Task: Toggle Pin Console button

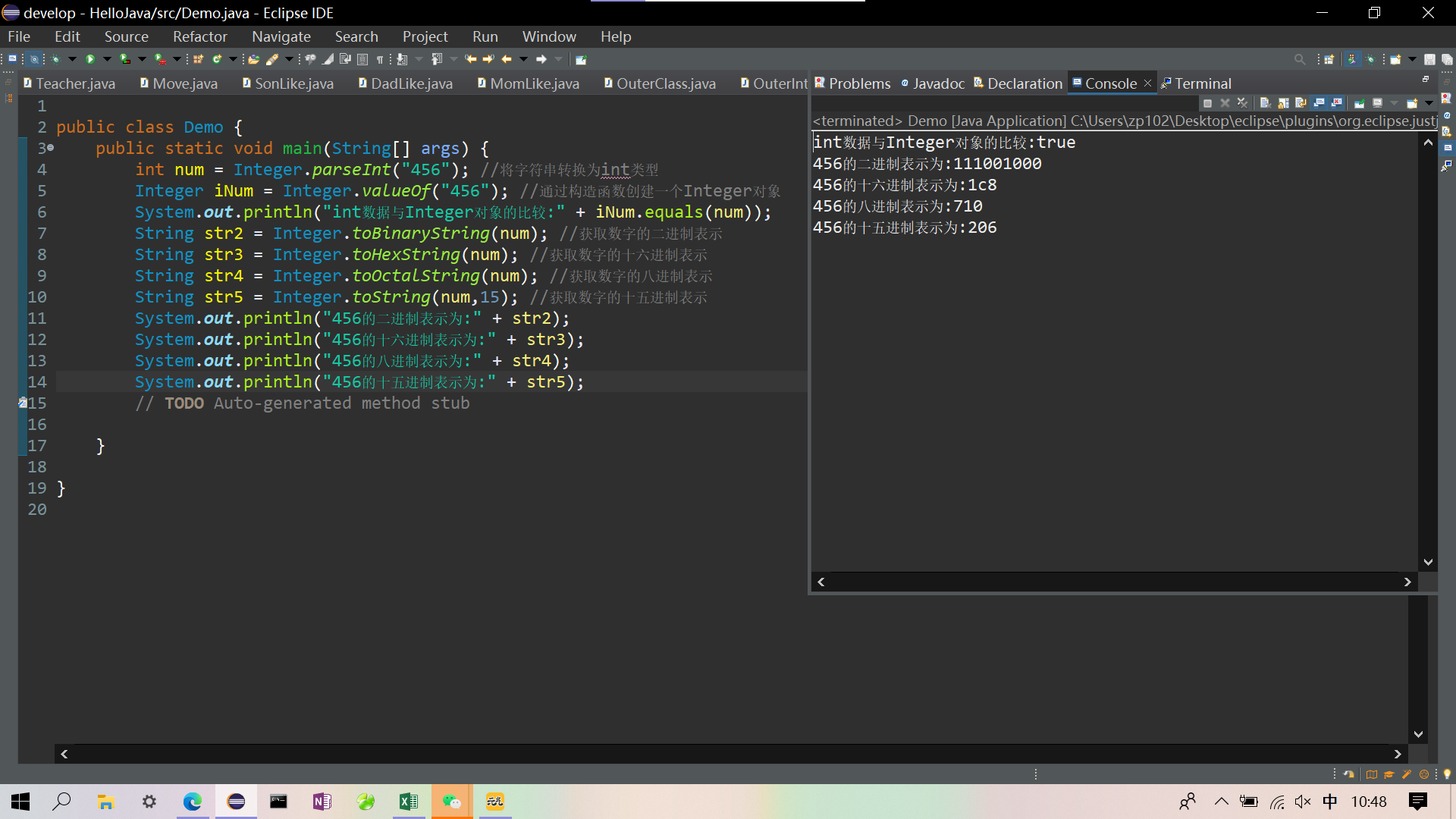Action: (1359, 103)
